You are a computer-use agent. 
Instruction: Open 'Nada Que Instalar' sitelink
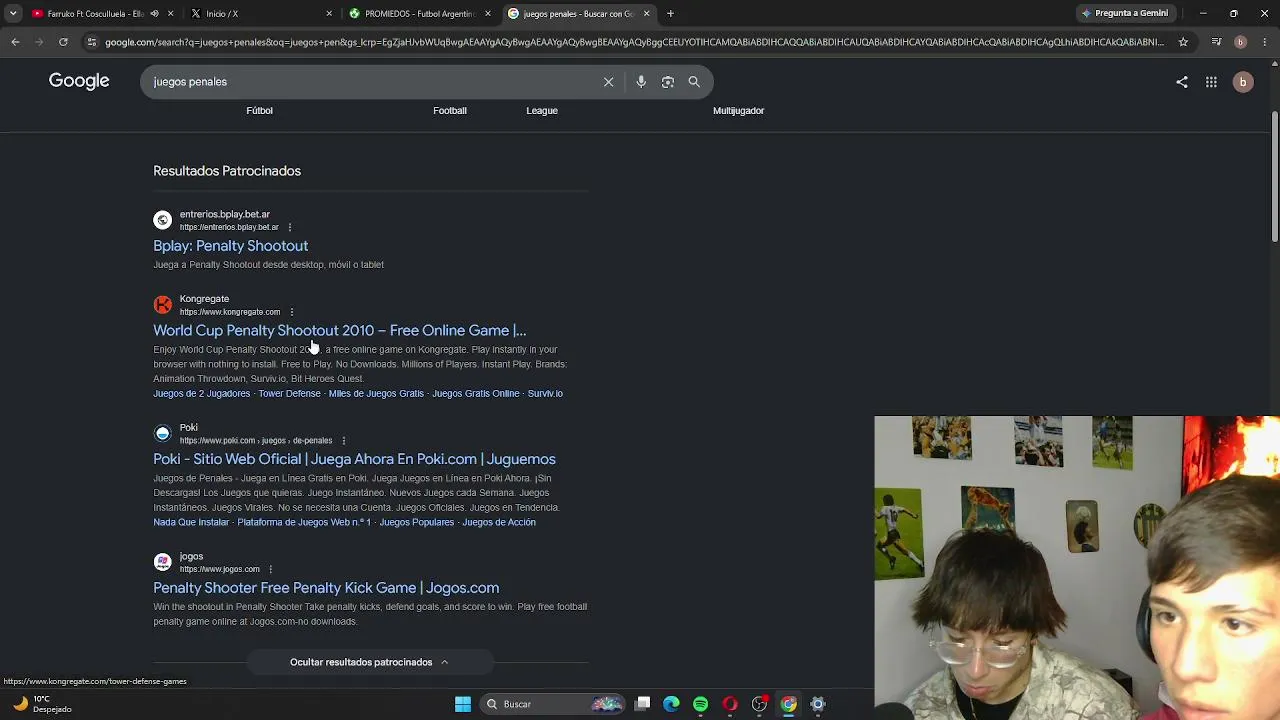[x=191, y=523]
